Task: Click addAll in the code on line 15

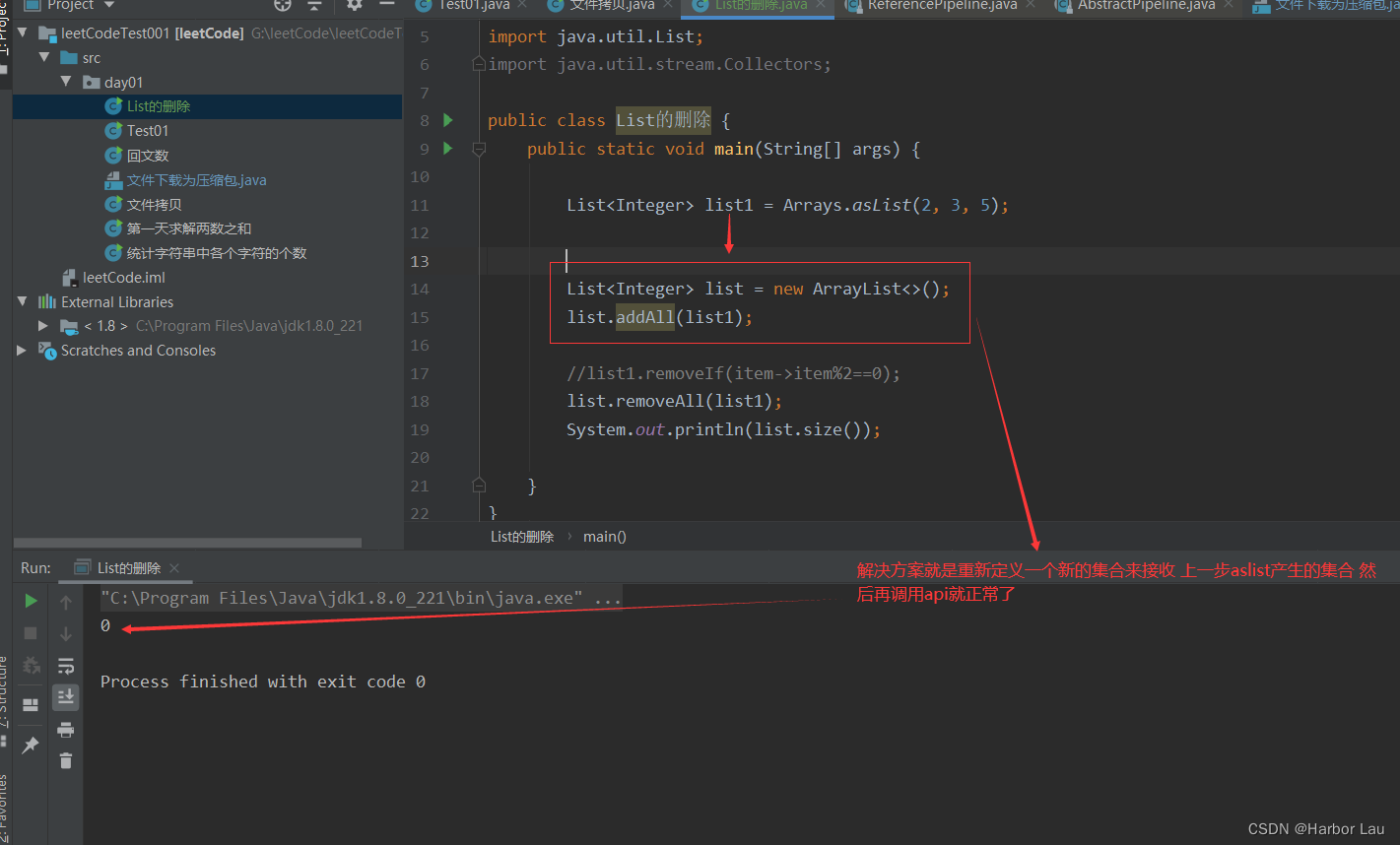Action: point(645,317)
